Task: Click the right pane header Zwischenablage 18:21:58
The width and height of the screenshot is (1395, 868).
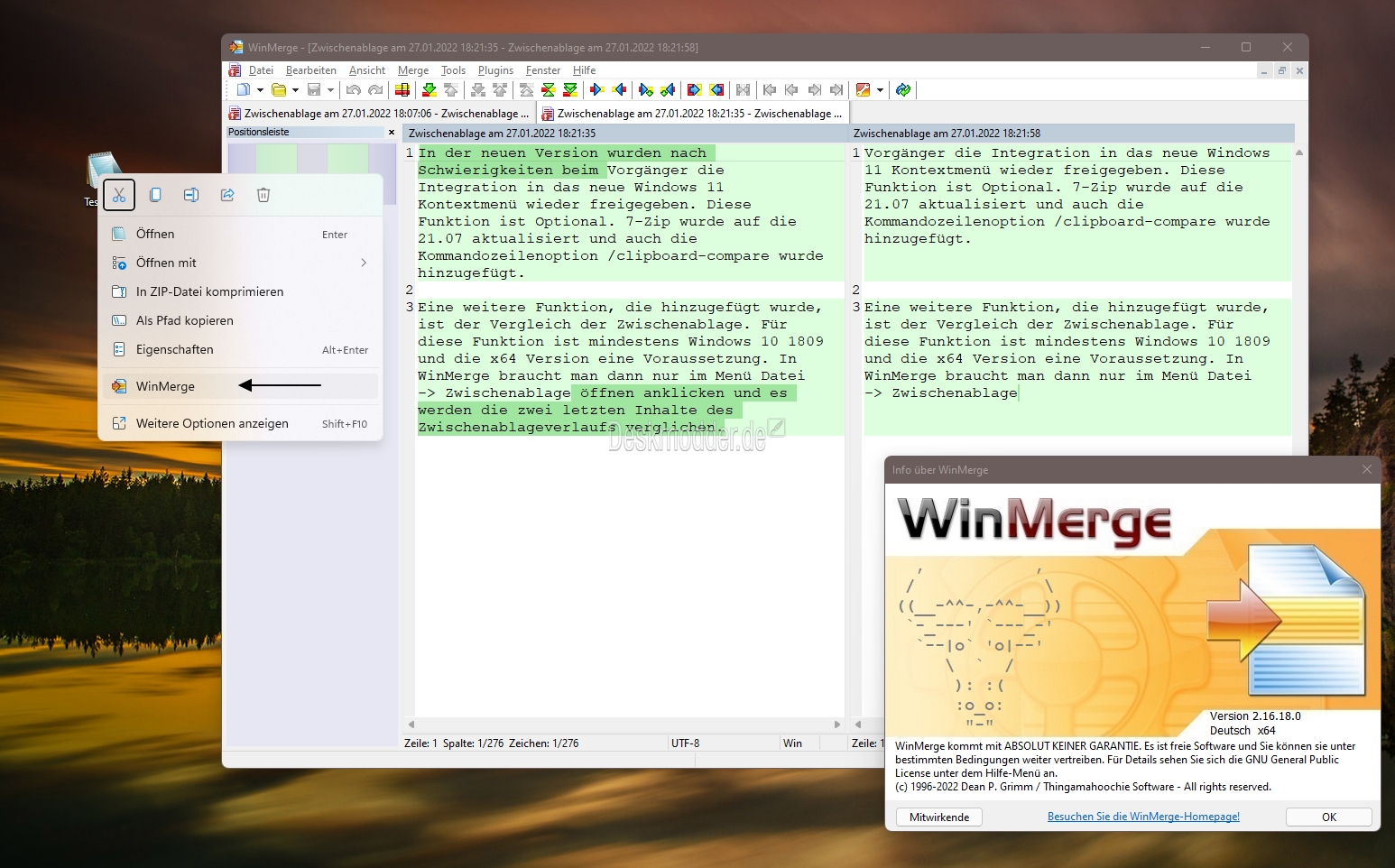Action: pyautogui.click(x=1072, y=133)
